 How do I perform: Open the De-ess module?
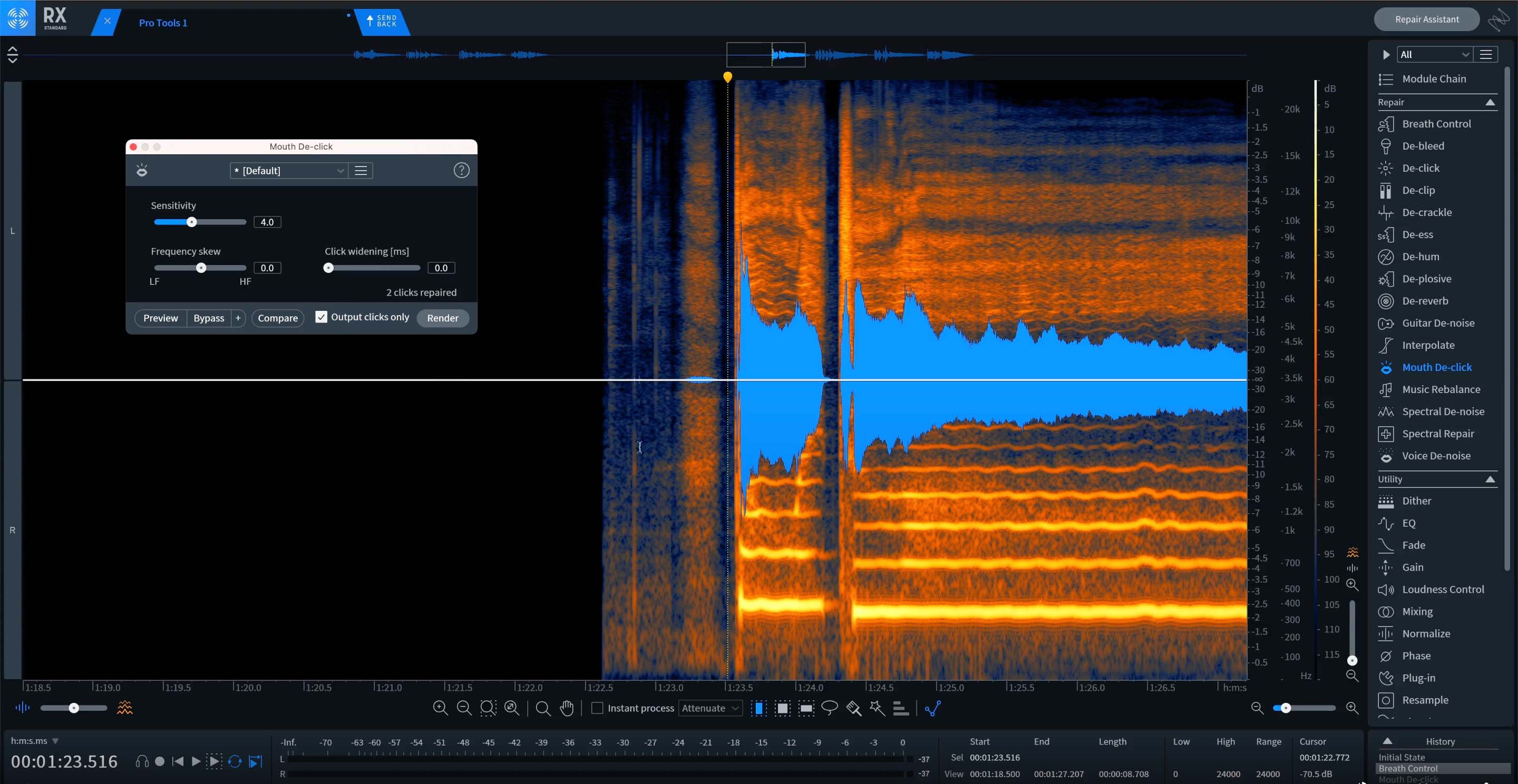point(1417,234)
